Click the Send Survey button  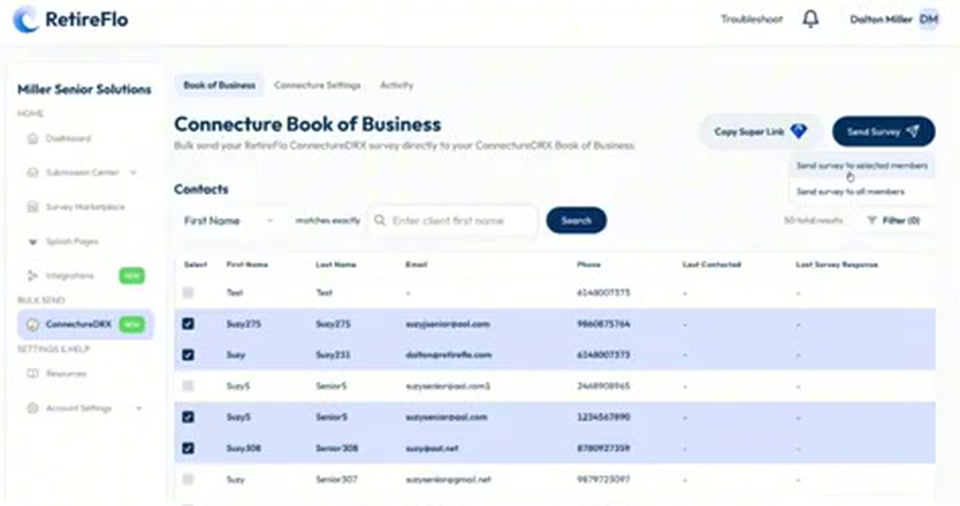[x=883, y=131]
